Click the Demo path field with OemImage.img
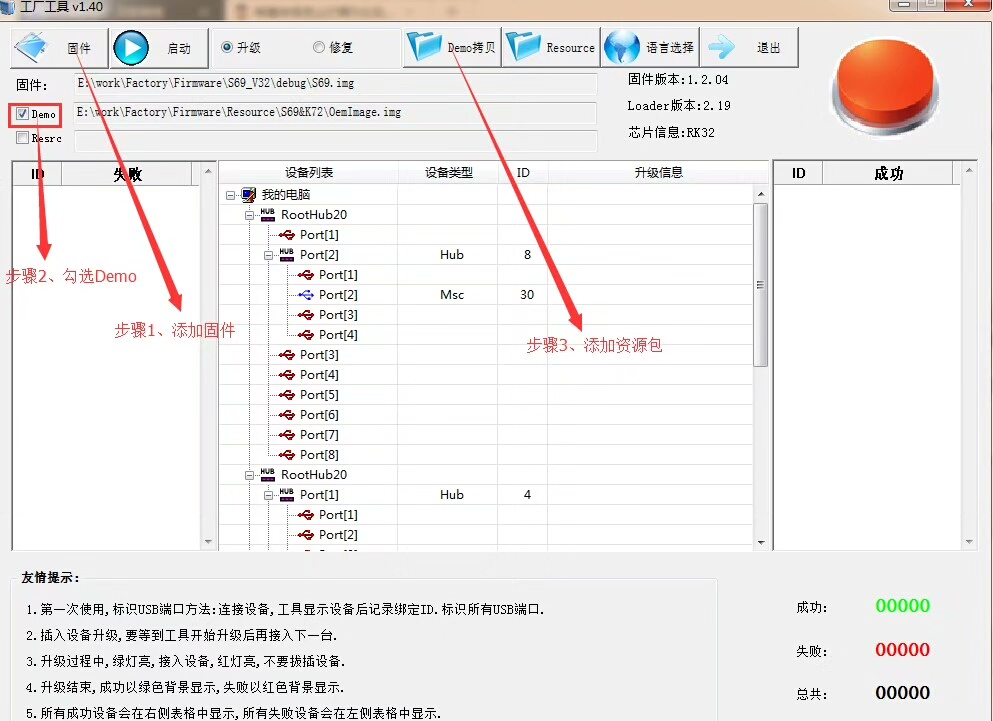 [x=336, y=113]
